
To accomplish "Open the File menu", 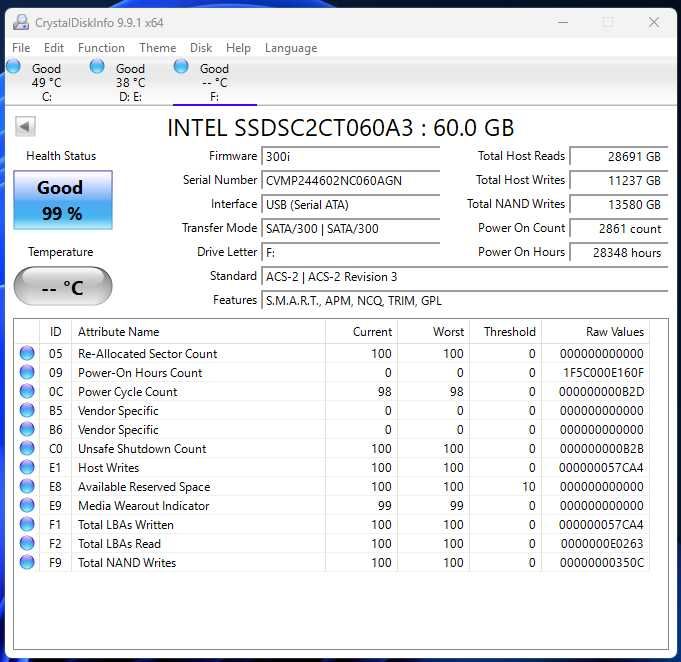I will pyautogui.click(x=21, y=48).
